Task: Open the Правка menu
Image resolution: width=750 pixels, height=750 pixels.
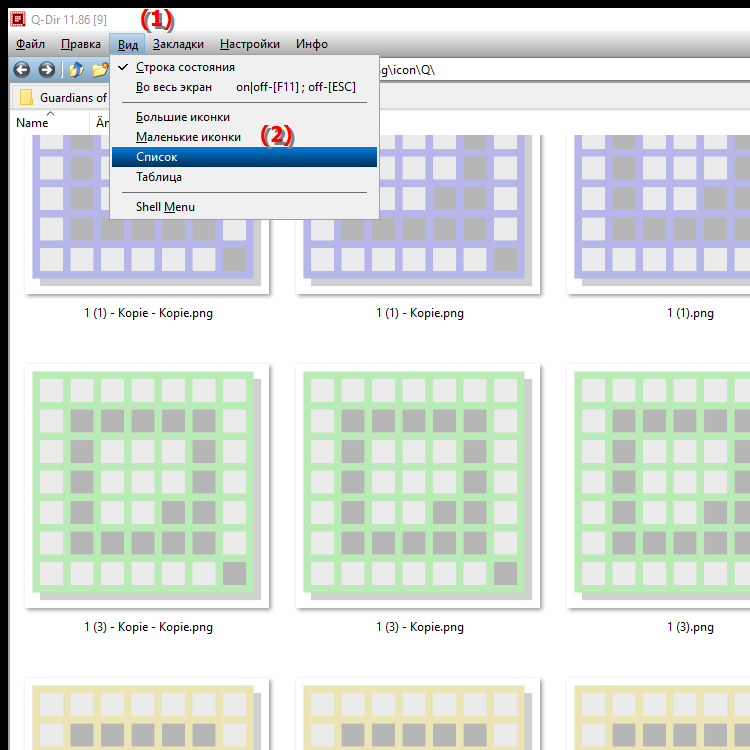Action: click(x=81, y=44)
